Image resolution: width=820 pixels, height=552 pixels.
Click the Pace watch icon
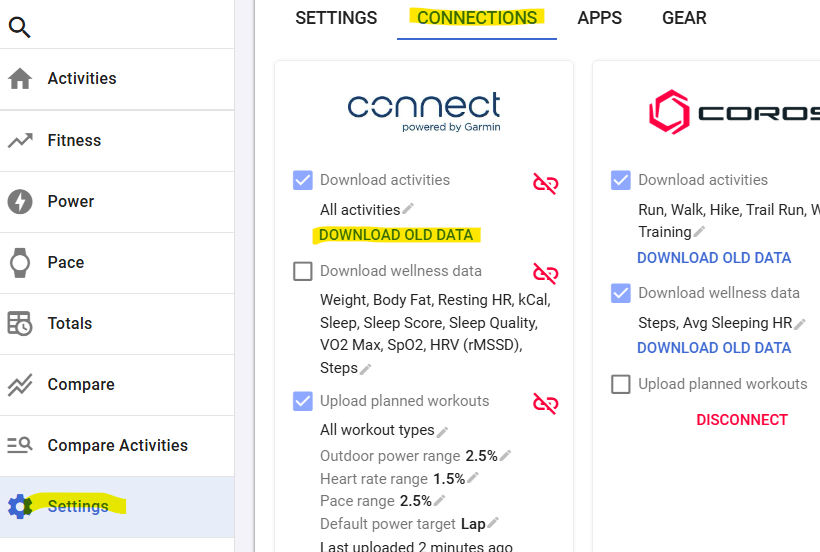click(20, 262)
